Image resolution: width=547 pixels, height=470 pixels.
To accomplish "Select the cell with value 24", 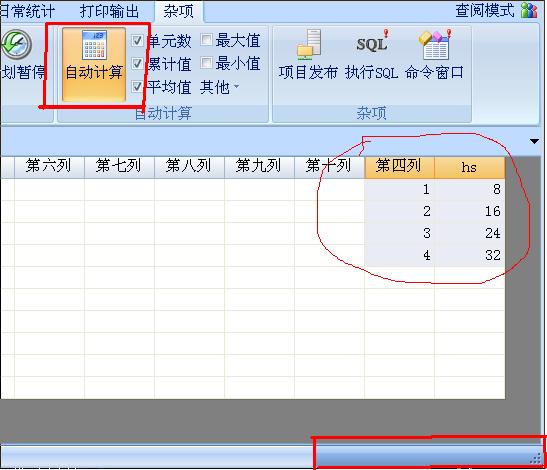I will [x=470, y=233].
